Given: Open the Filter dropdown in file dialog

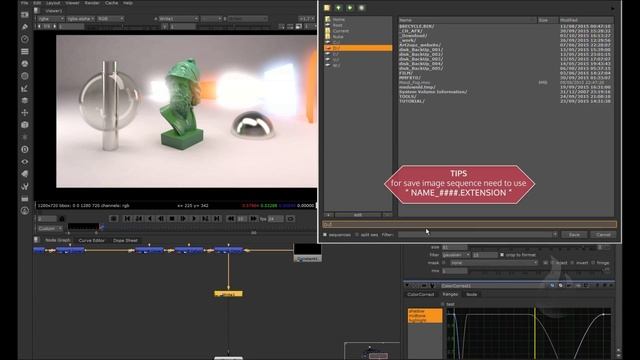Looking at the screenshot, I should tap(478, 235).
